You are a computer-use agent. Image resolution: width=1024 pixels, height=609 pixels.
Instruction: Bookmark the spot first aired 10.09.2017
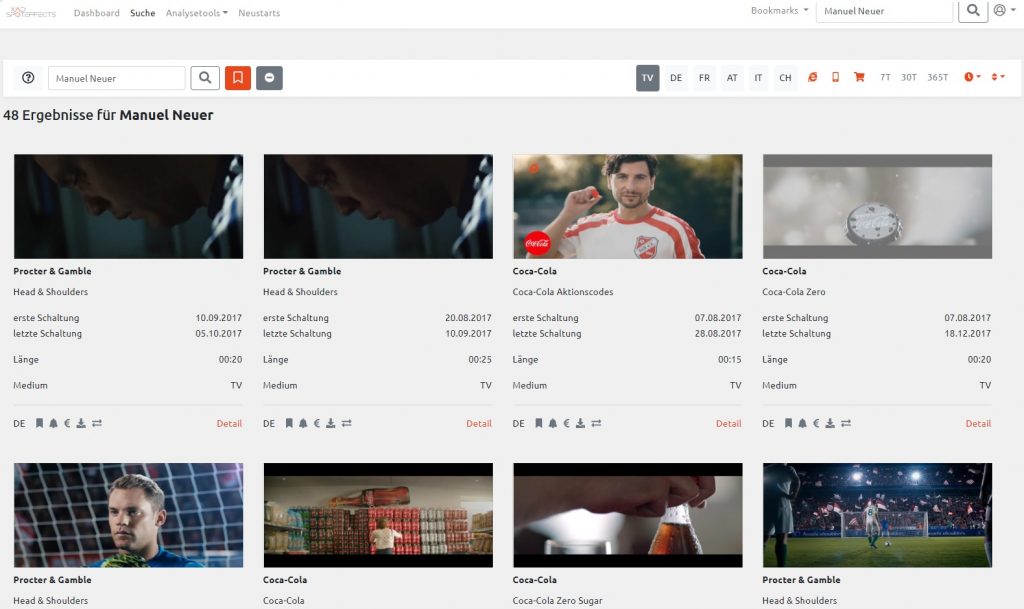pos(39,423)
